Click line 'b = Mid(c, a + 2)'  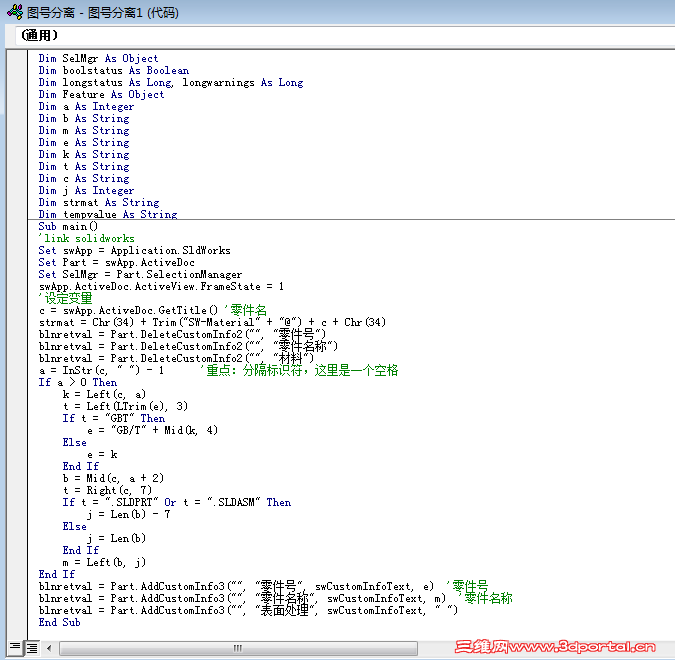coord(113,478)
